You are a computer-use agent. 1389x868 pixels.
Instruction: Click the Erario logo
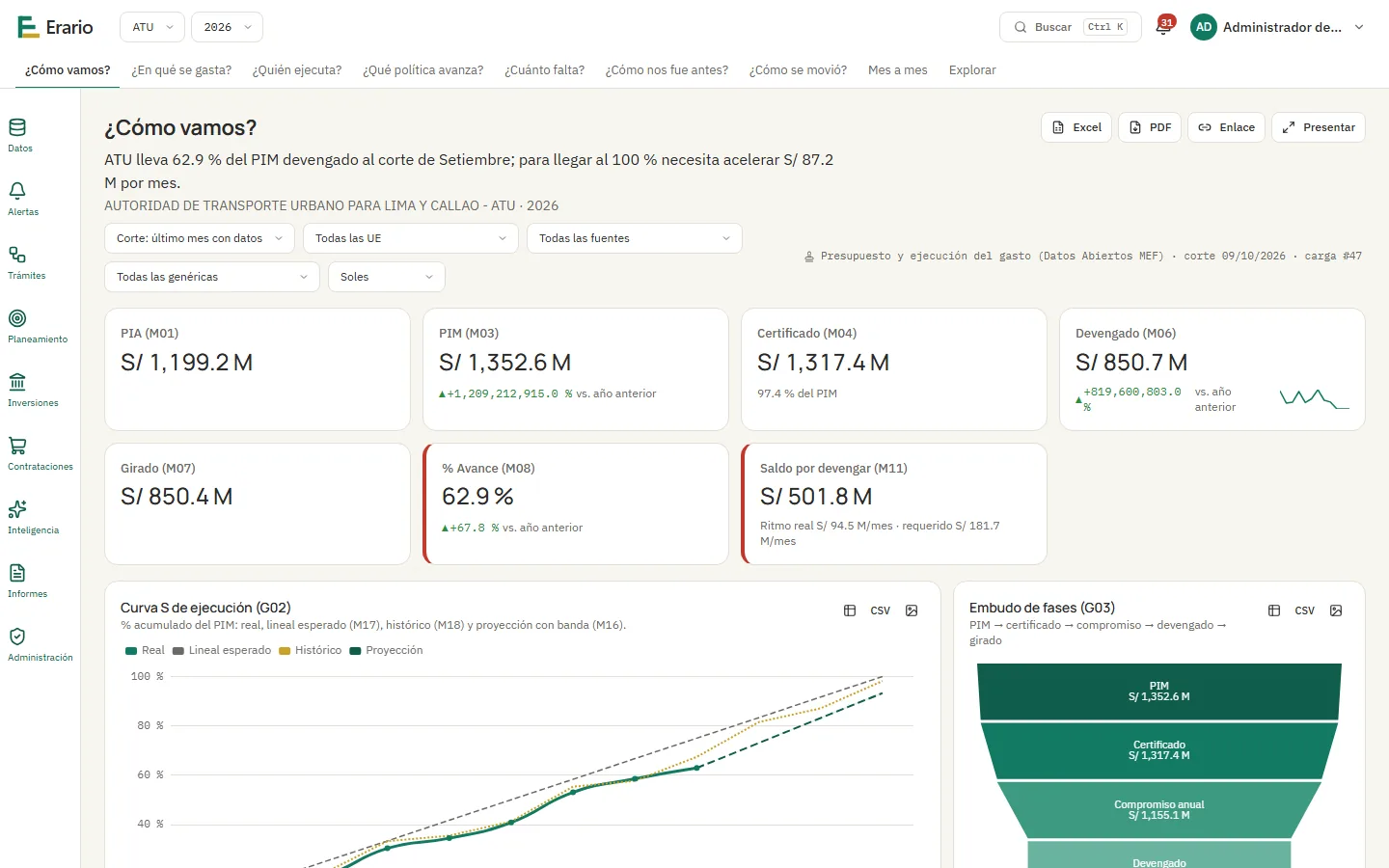point(55,27)
